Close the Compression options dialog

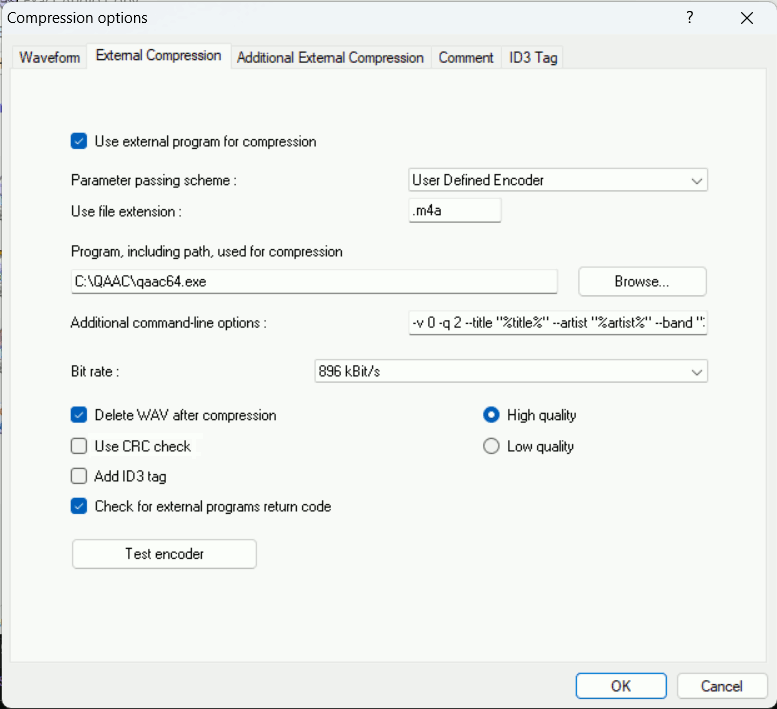point(746,18)
